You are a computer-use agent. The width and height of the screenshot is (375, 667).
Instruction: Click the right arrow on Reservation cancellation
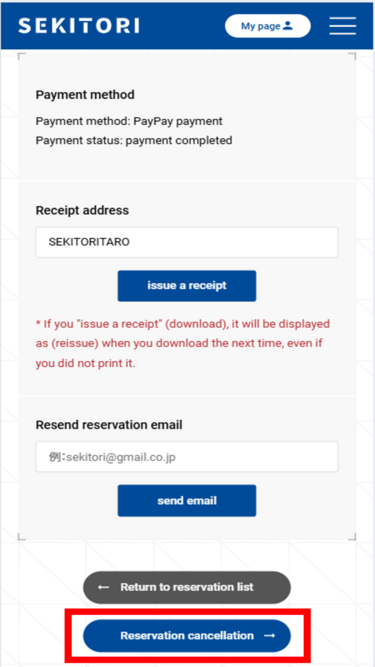click(x=270, y=636)
